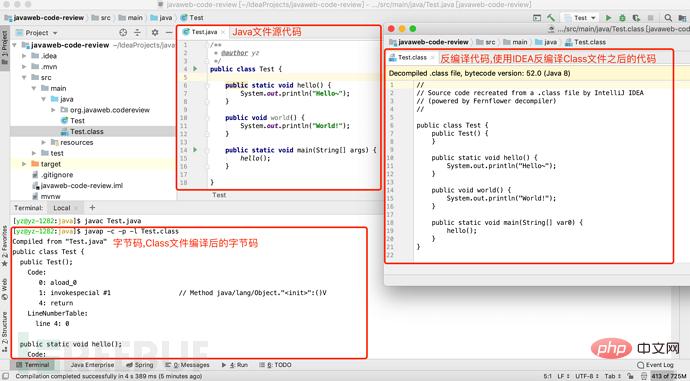This screenshot has height=381, width=690.
Task: Toggle 2: Favorites side tool button
Action: coord(5,245)
